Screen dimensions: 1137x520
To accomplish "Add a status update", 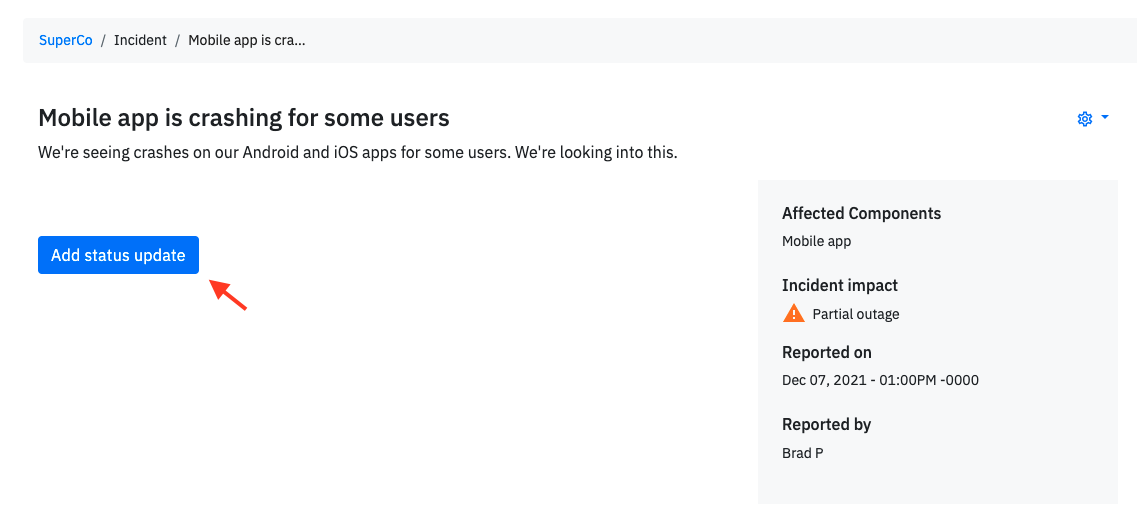I will click(x=118, y=255).
